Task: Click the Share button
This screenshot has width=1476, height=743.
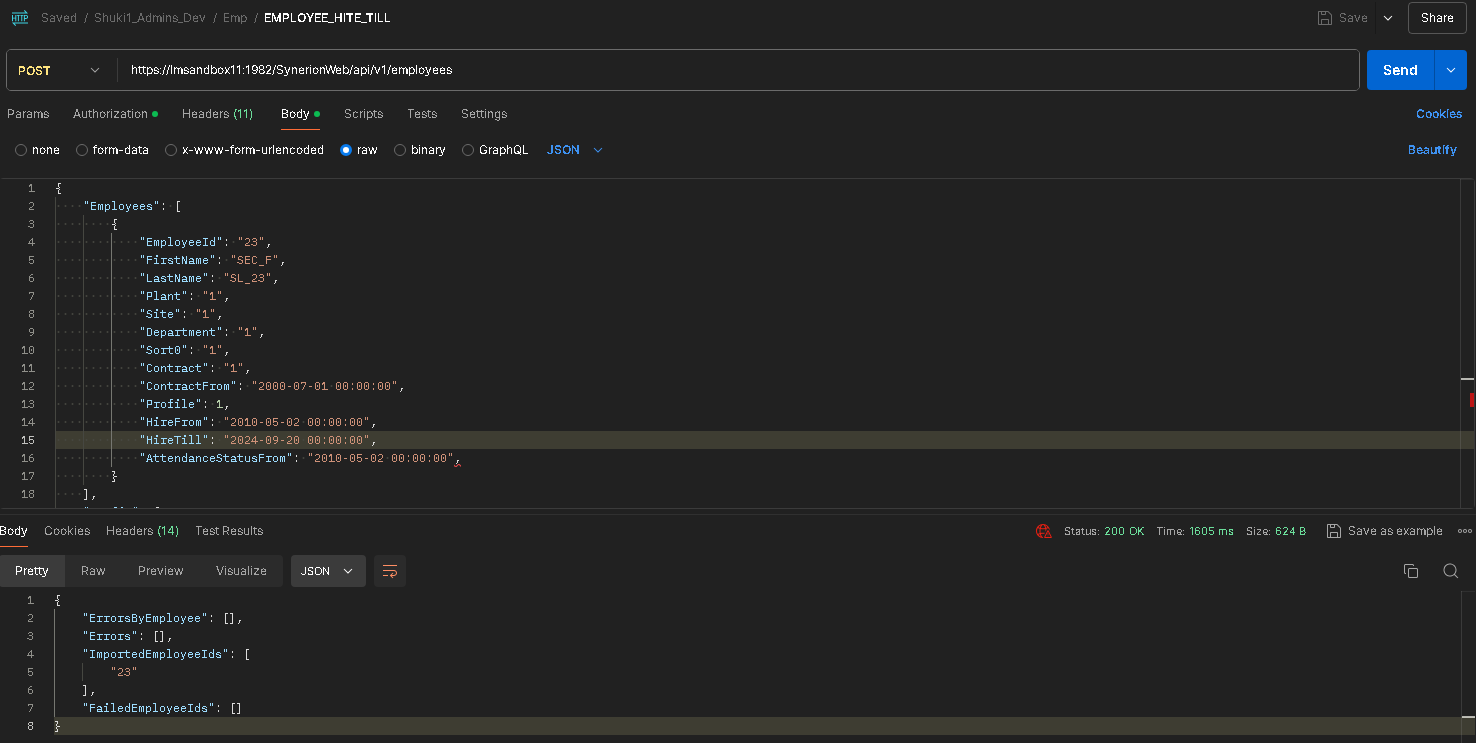Action: pyautogui.click(x=1437, y=18)
